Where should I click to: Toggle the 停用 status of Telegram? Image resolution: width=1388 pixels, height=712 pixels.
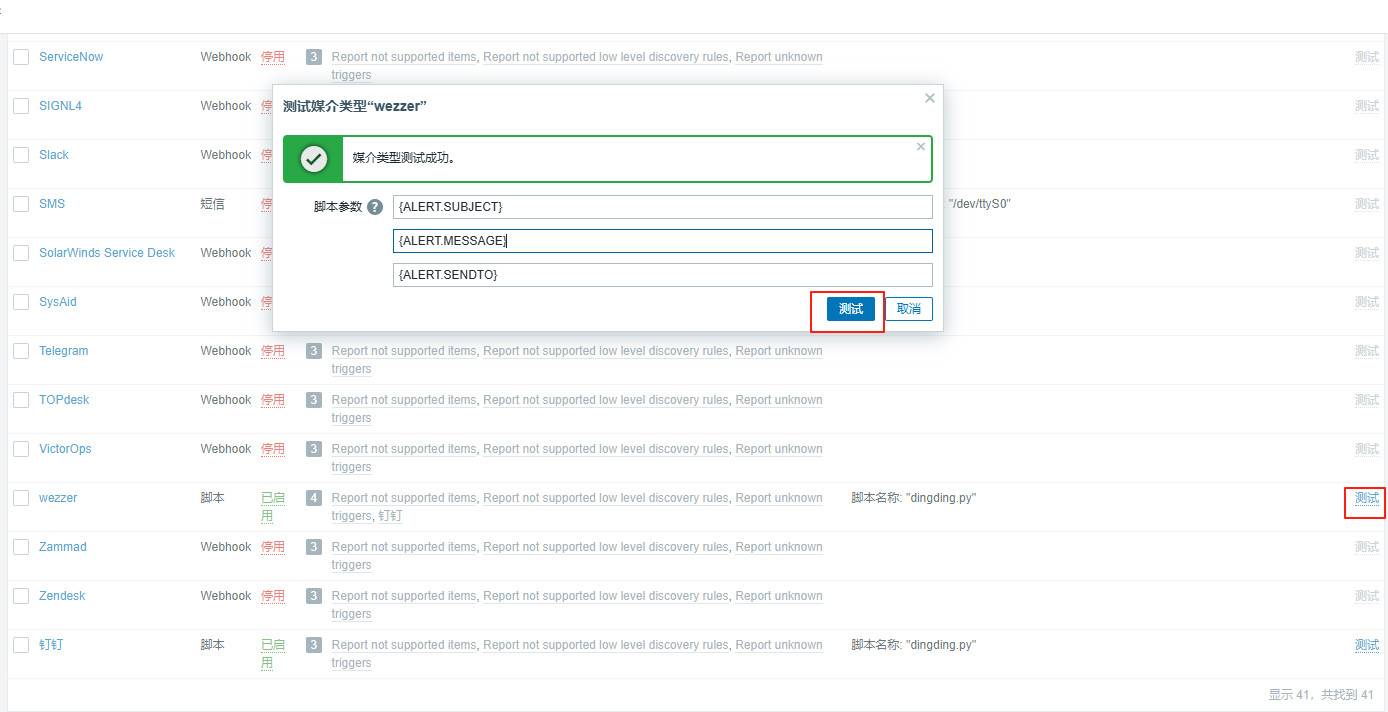pos(273,351)
